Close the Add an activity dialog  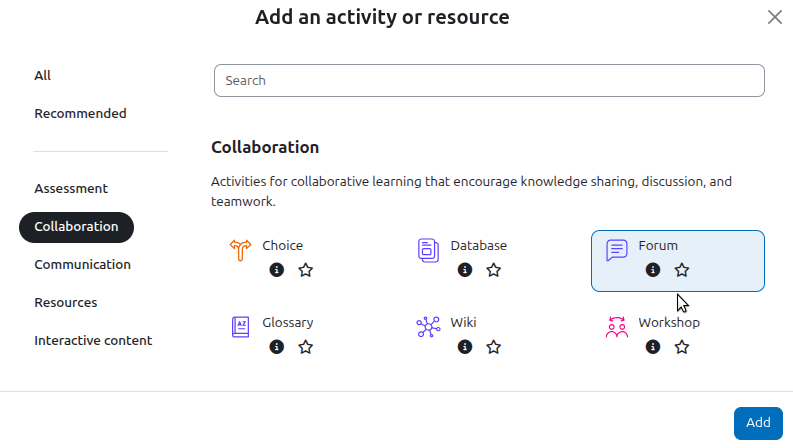[774, 17]
